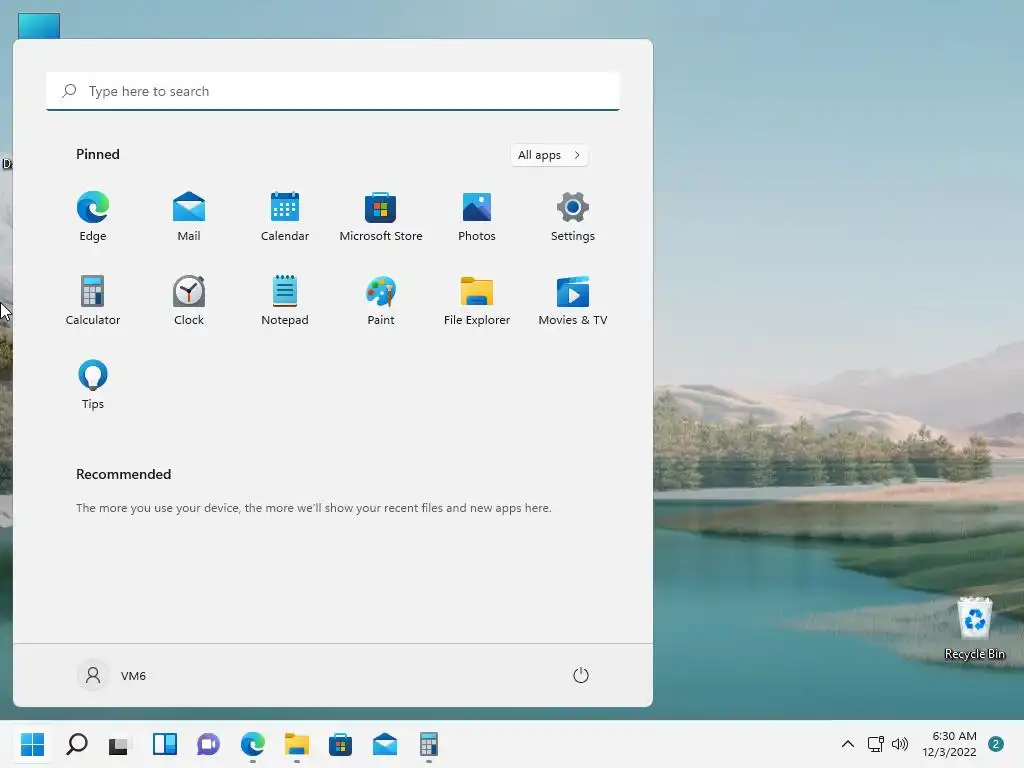Select the Recycle Bin desktop icon
The height and width of the screenshot is (768, 1024).
974,628
